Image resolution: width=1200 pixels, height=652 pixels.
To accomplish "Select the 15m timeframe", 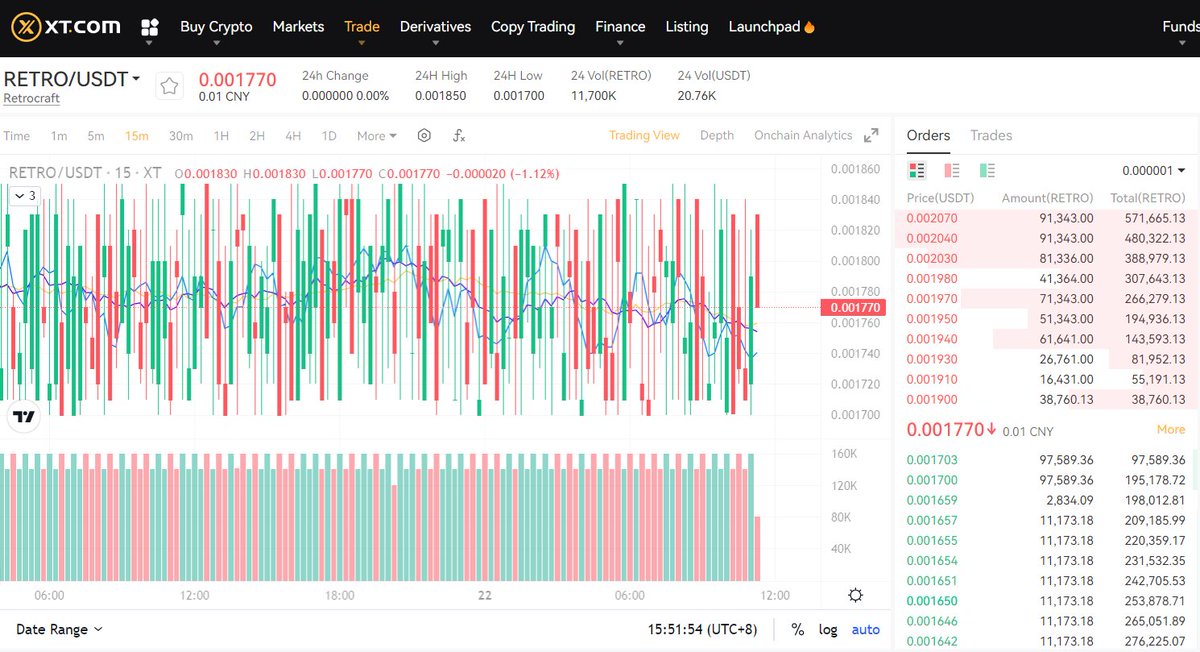I will (136, 136).
